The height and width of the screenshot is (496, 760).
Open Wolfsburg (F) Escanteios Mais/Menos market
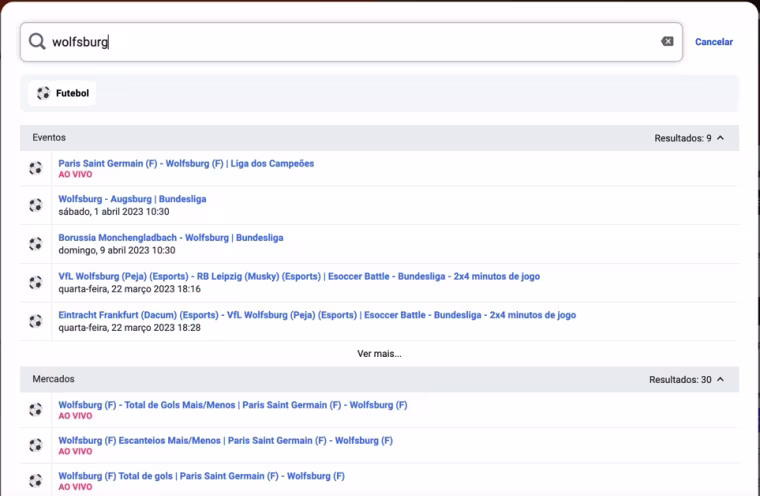(x=225, y=440)
